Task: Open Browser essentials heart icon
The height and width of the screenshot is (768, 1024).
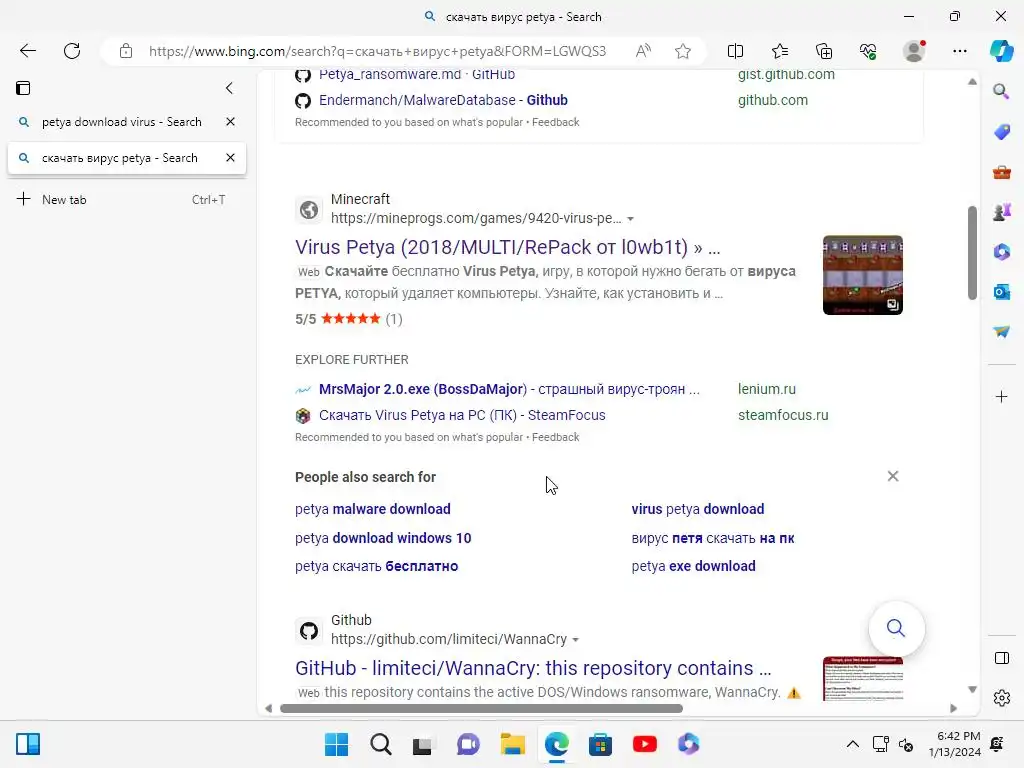Action: pos(868,51)
